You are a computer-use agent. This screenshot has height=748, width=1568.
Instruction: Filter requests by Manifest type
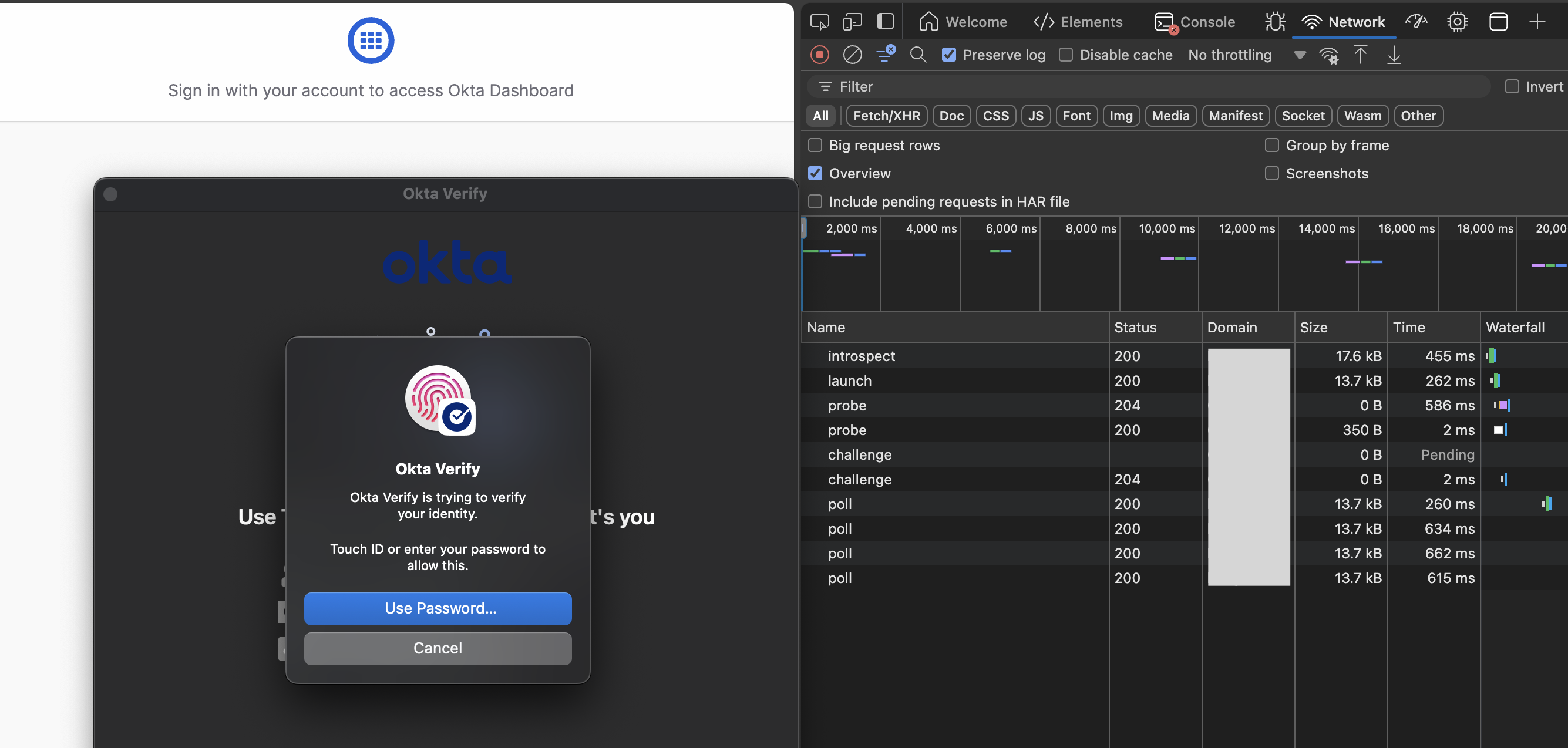click(x=1236, y=116)
